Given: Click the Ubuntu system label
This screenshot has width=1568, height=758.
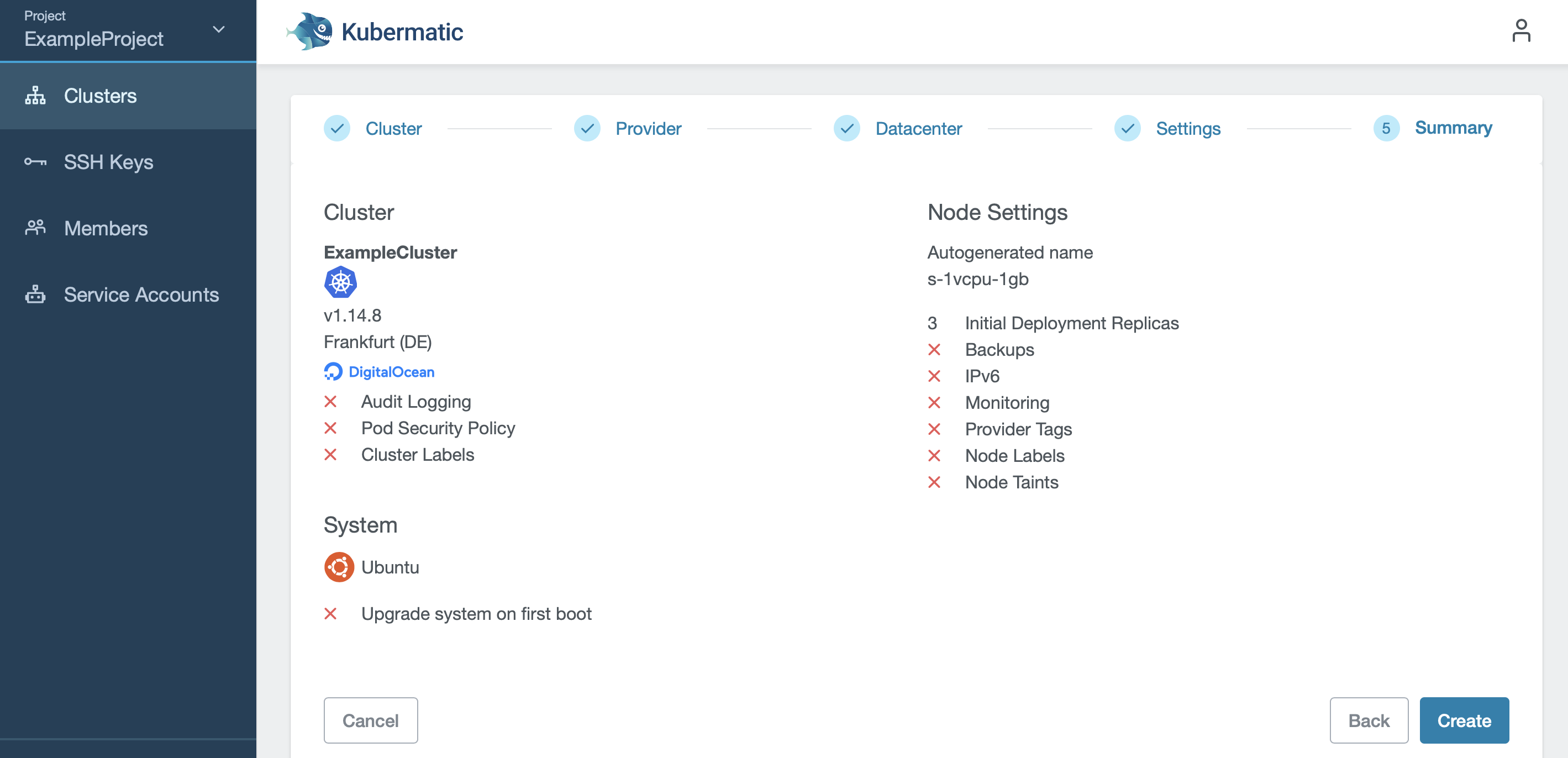Looking at the screenshot, I should click(x=390, y=567).
